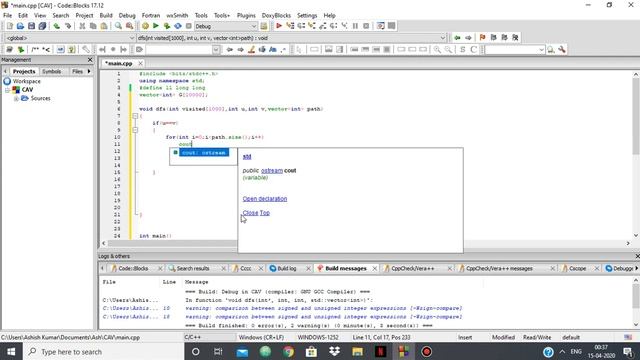Open the wxSmith menu
This screenshot has height=360, width=640.
click(177, 16)
